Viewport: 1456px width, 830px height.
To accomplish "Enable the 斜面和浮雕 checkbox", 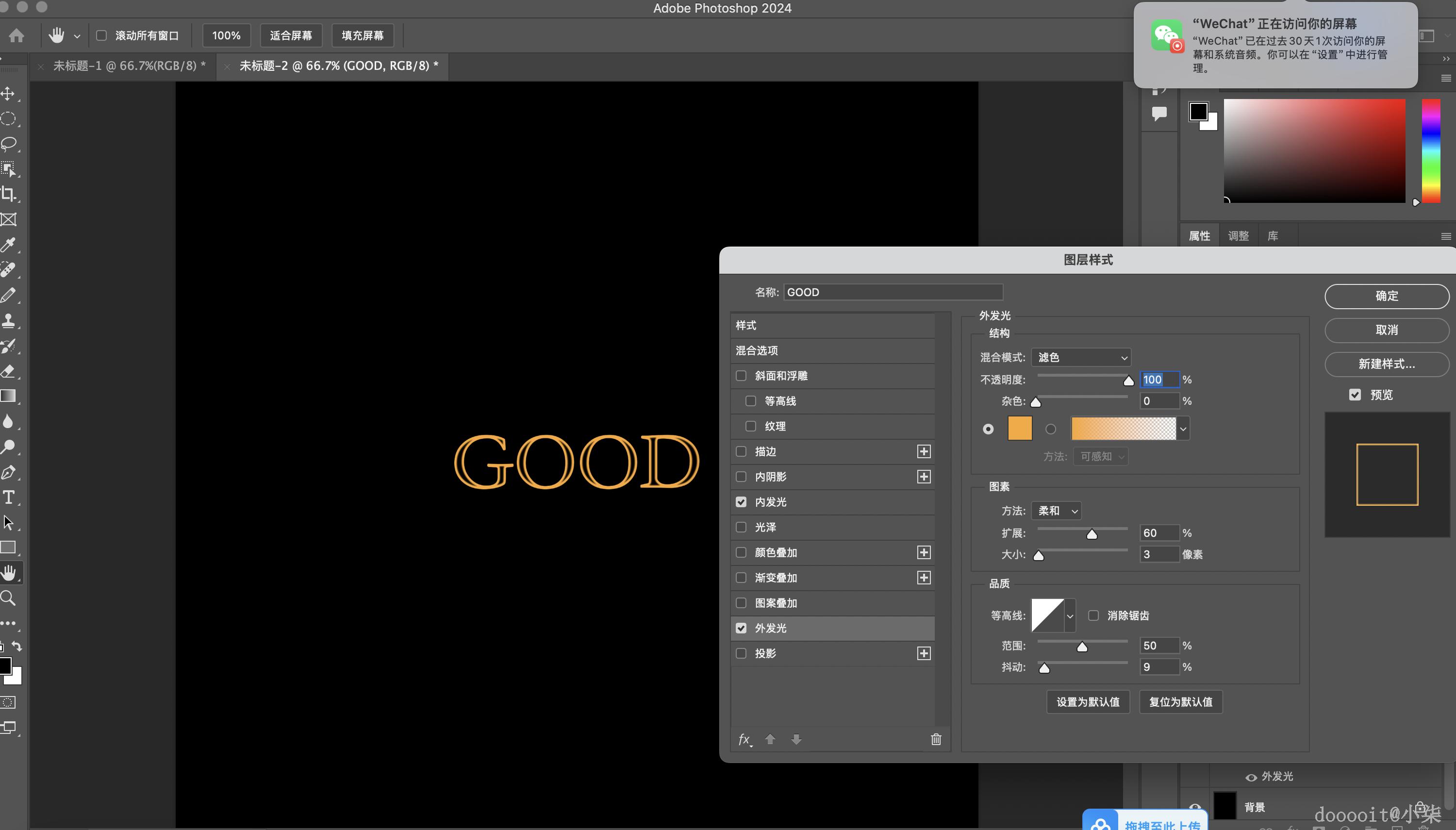I will 741,376.
